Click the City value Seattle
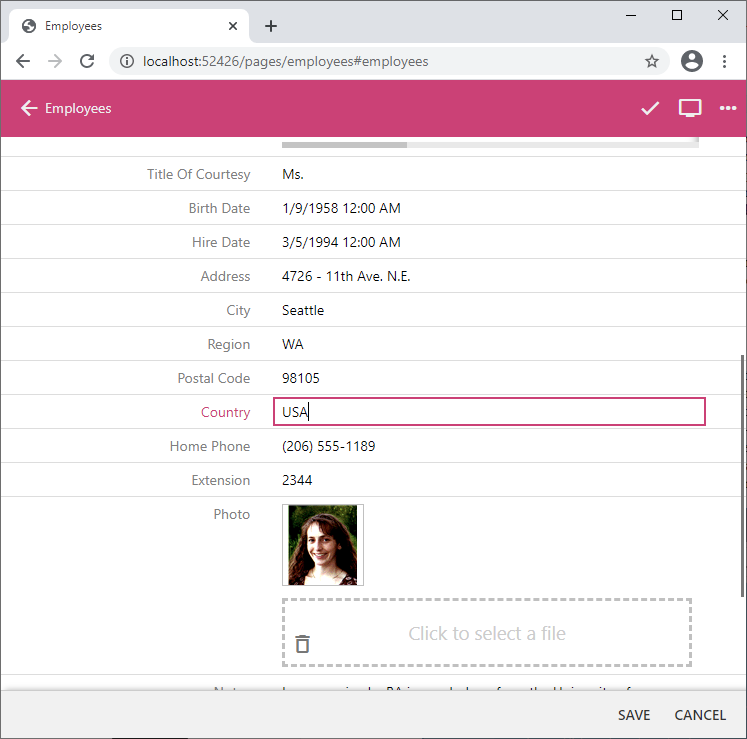The image size is (747, 739). coord(303,310)
